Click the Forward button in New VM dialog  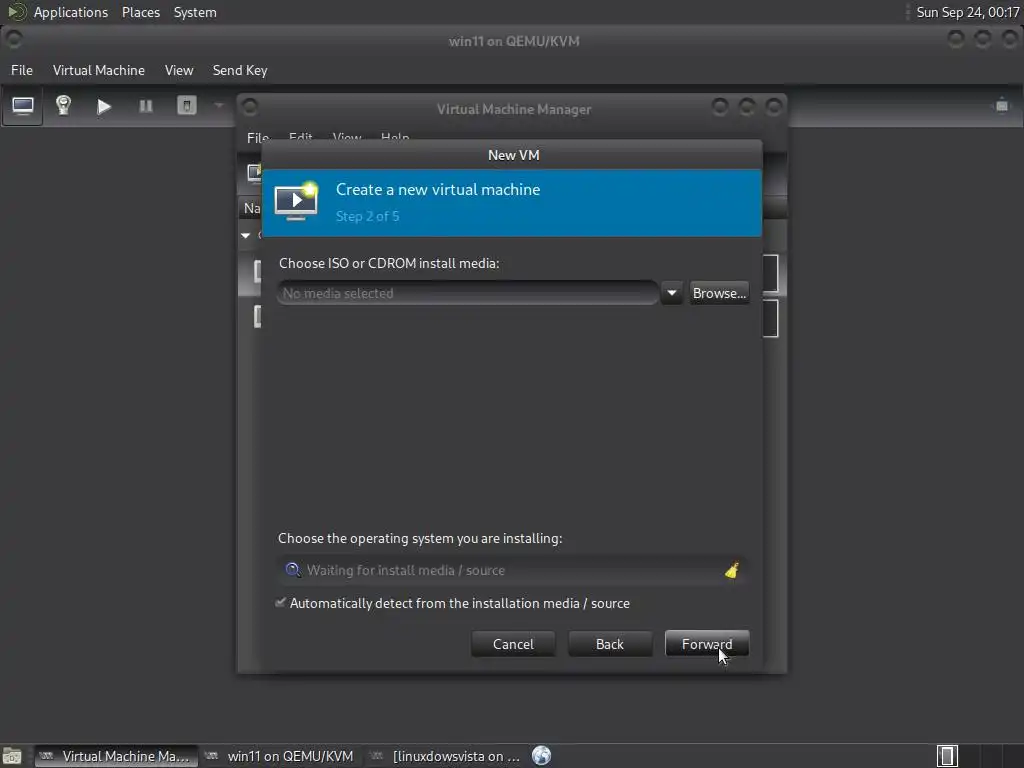point(707,644)
